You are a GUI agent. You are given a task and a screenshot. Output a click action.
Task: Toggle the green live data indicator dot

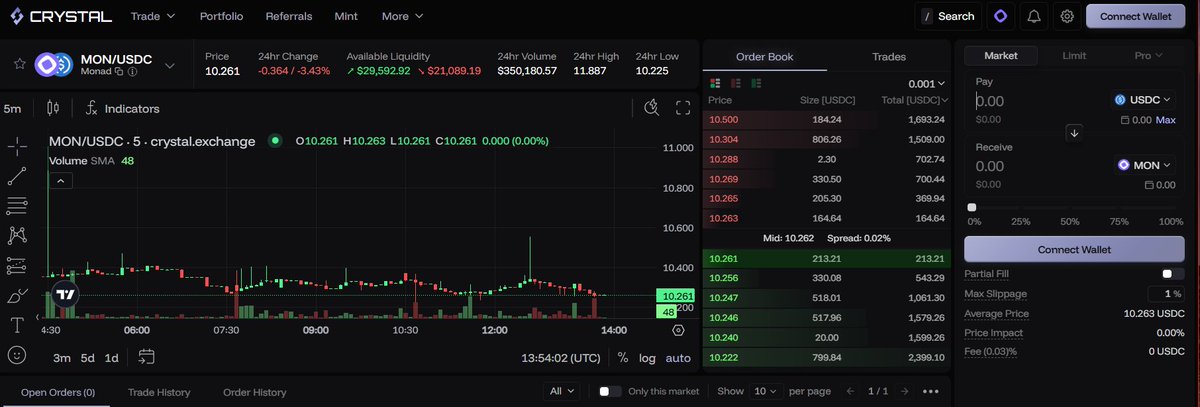tap(275, 141)
